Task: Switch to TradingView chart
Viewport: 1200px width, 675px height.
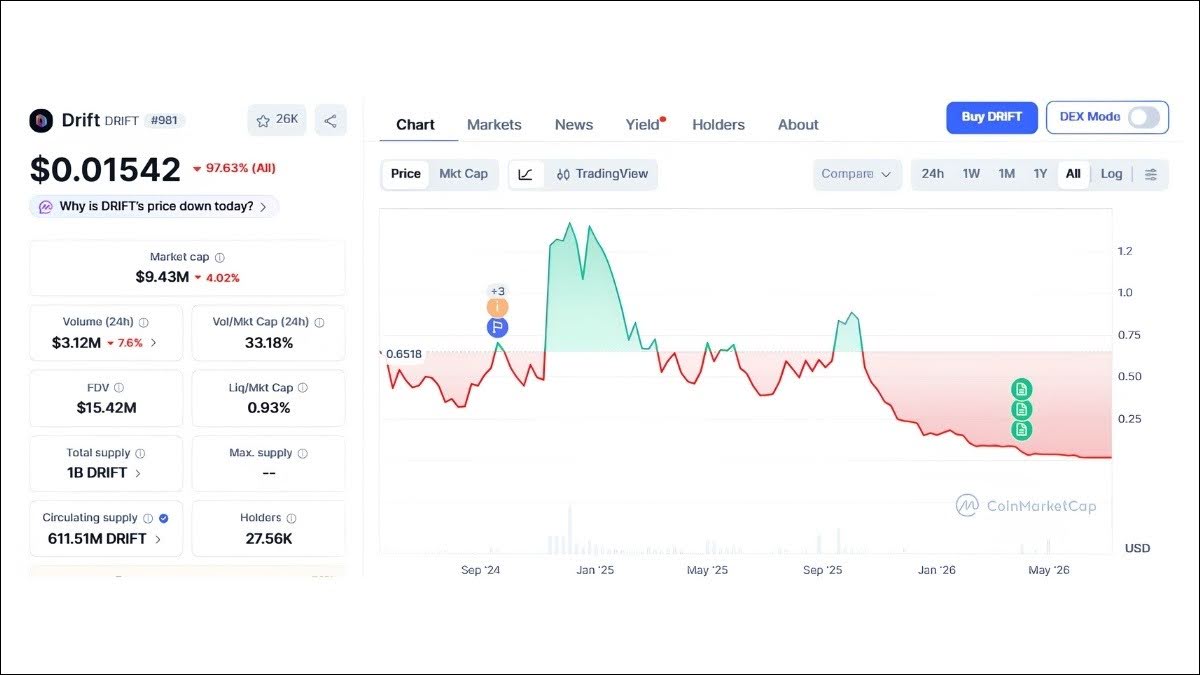Action: (x=602, y=174)
